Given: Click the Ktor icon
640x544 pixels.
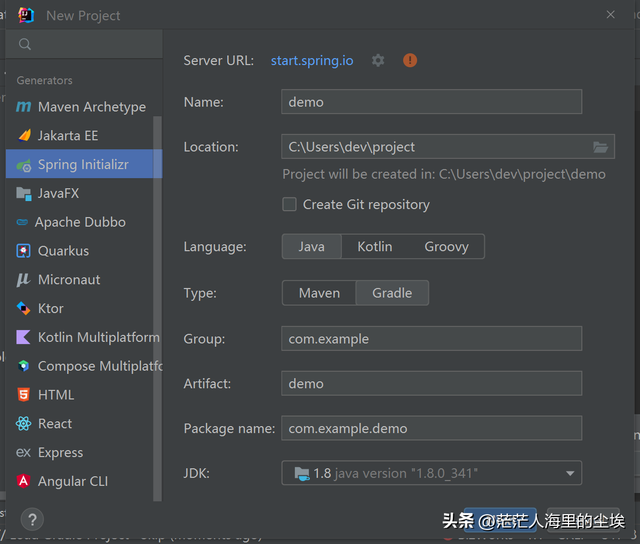Looking at the screenshot, I should pos(23,309).
